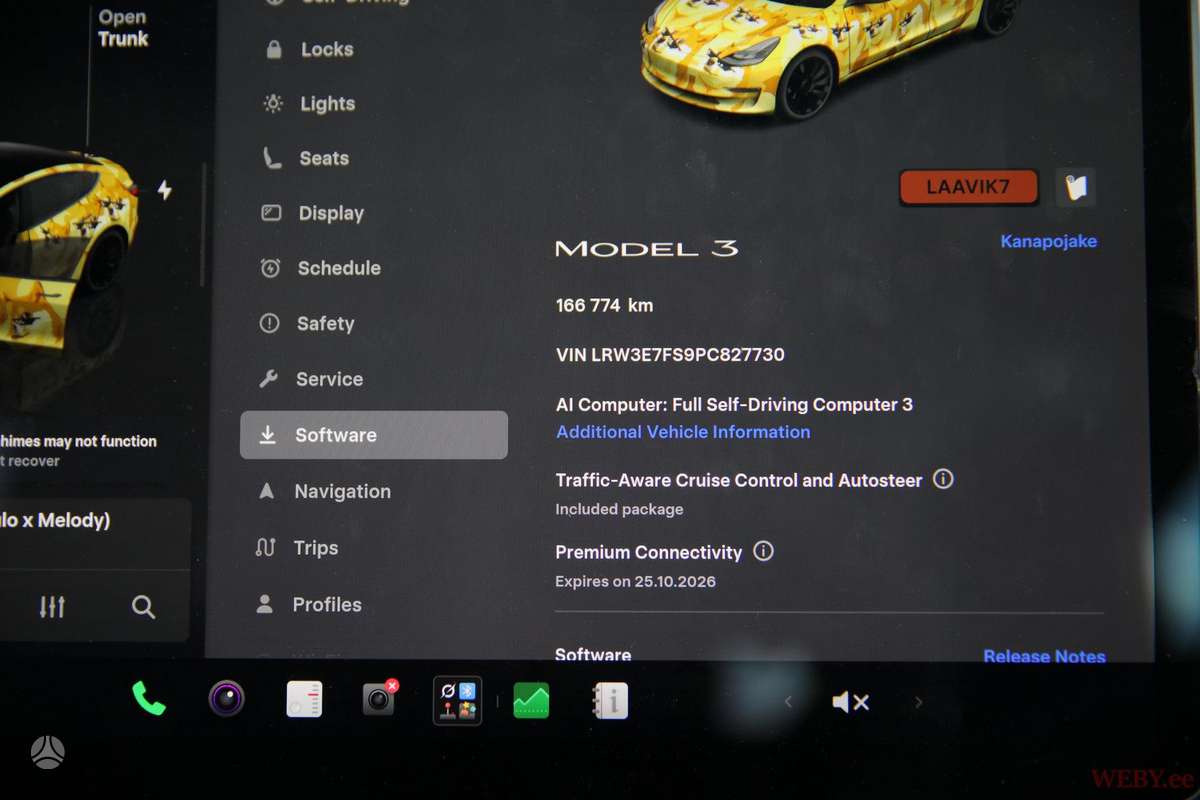Tap the Software download arrow icon
Image resolution: width=1200 pixels, height=800 pixels.
click(267, 435)
